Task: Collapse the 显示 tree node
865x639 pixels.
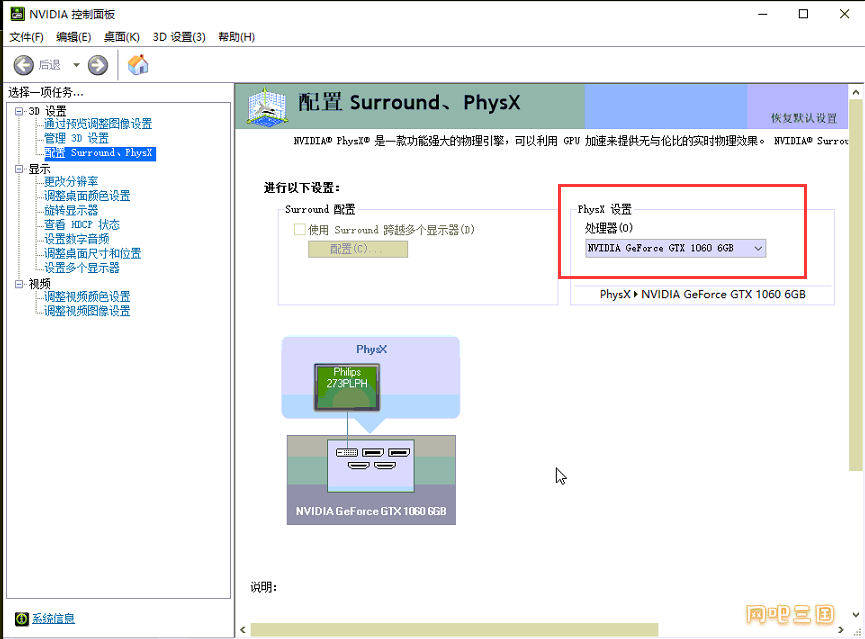Action: (19, 169)
